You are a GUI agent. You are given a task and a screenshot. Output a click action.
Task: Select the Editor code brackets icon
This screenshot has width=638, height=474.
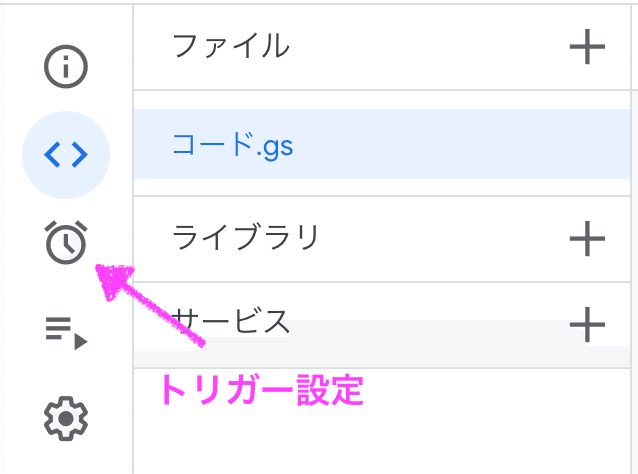click(x=66, y=155)
